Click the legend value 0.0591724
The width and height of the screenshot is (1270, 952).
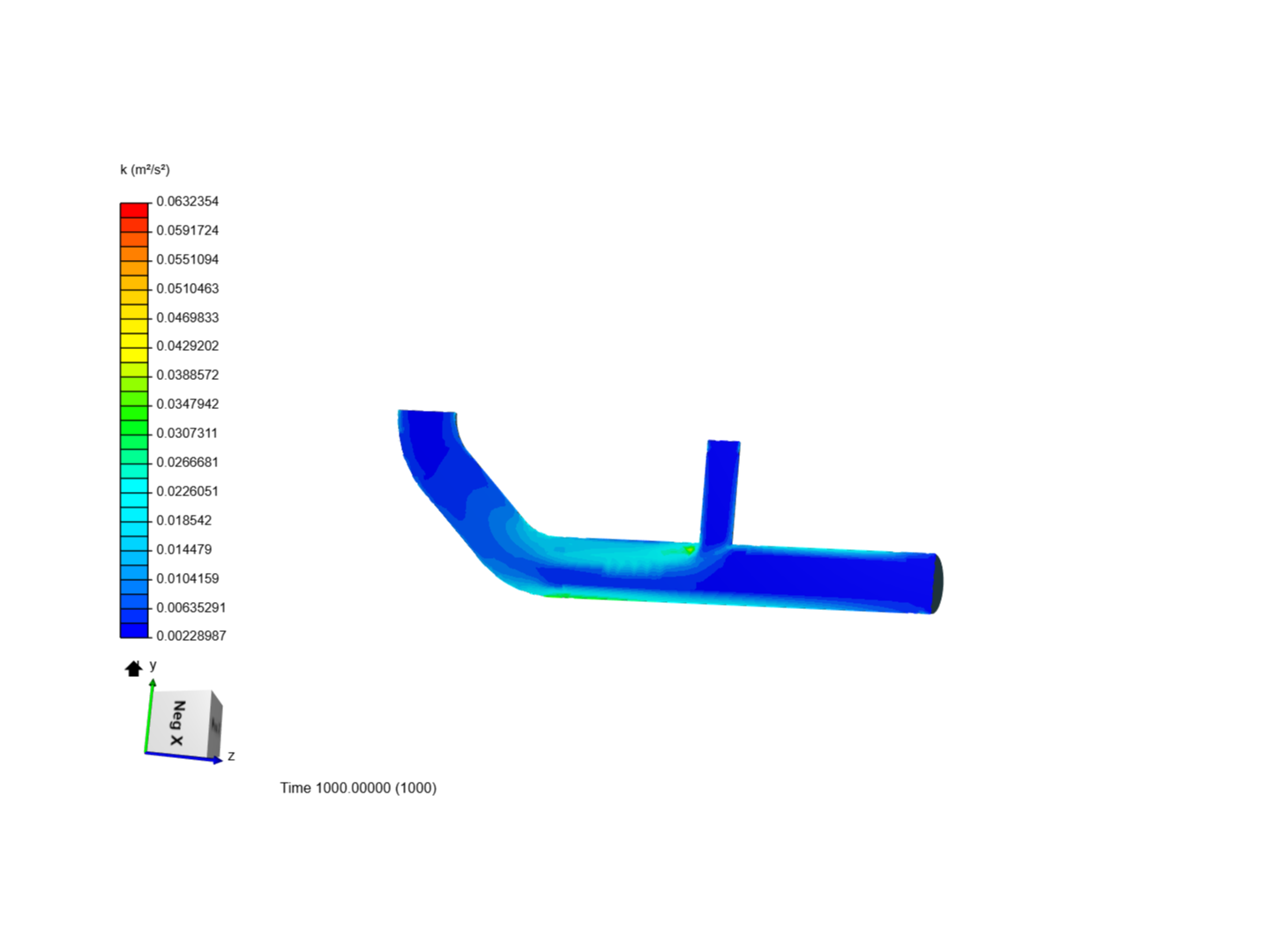tap(188, 230)
